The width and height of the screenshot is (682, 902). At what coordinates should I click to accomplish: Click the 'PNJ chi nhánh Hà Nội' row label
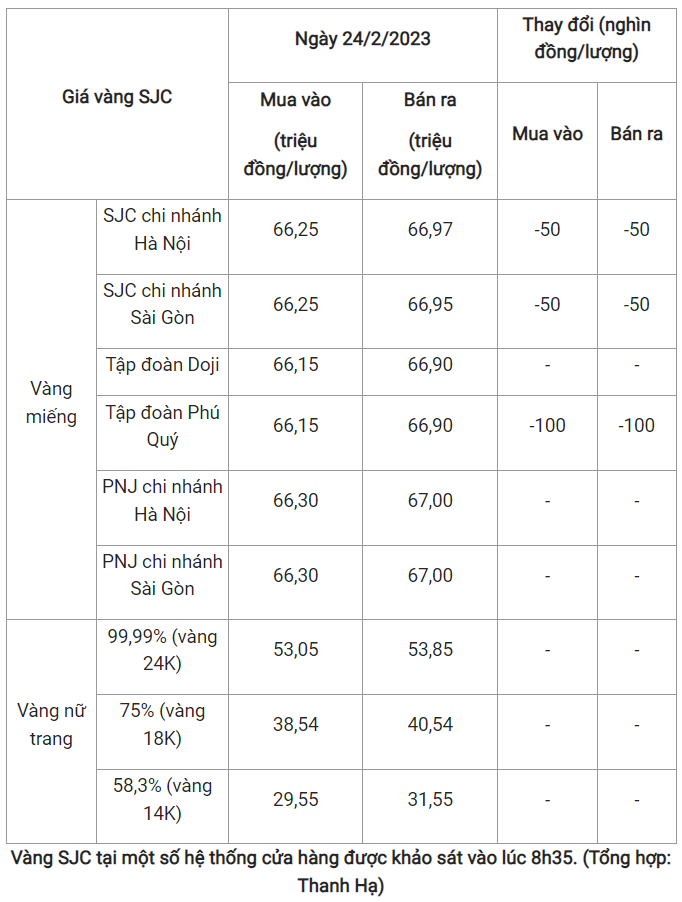click(x=162, y=500)
